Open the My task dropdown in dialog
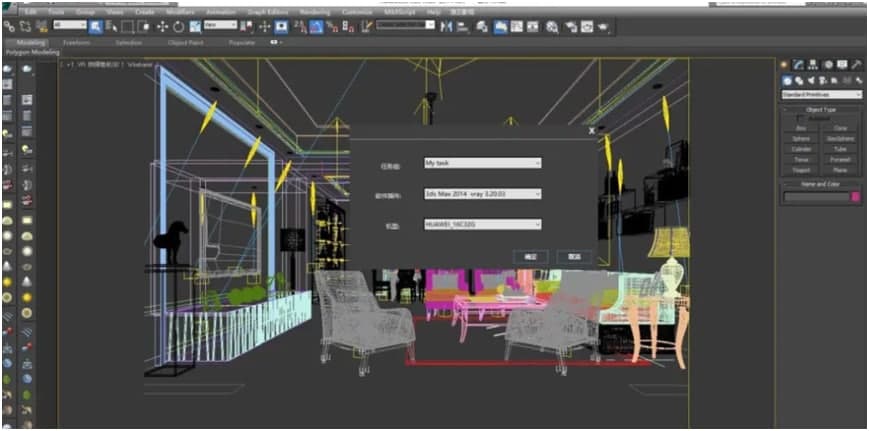This screenshot has width=869, height=431. (482, 162)
